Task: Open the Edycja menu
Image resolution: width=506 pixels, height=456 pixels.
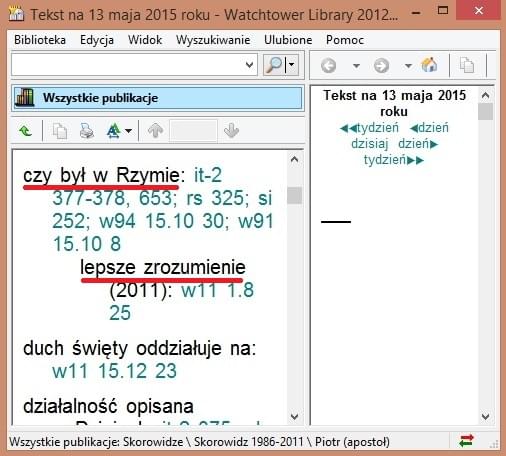Action: click(97, 40)
